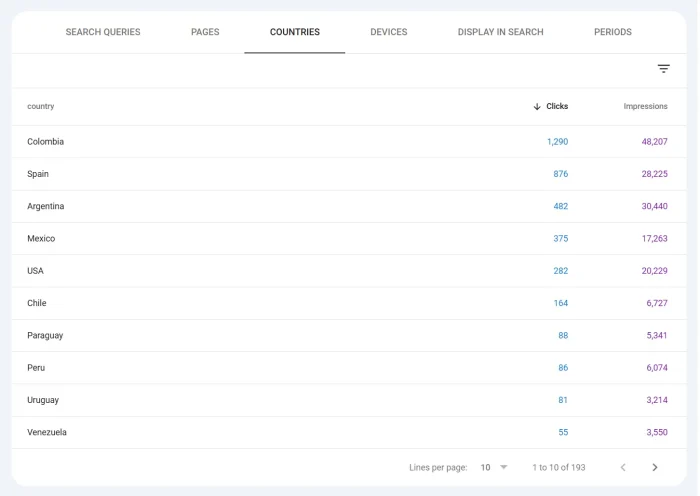Select the Argentina row
This screenshot has height=496, width=700.
[x=349, y=206]
